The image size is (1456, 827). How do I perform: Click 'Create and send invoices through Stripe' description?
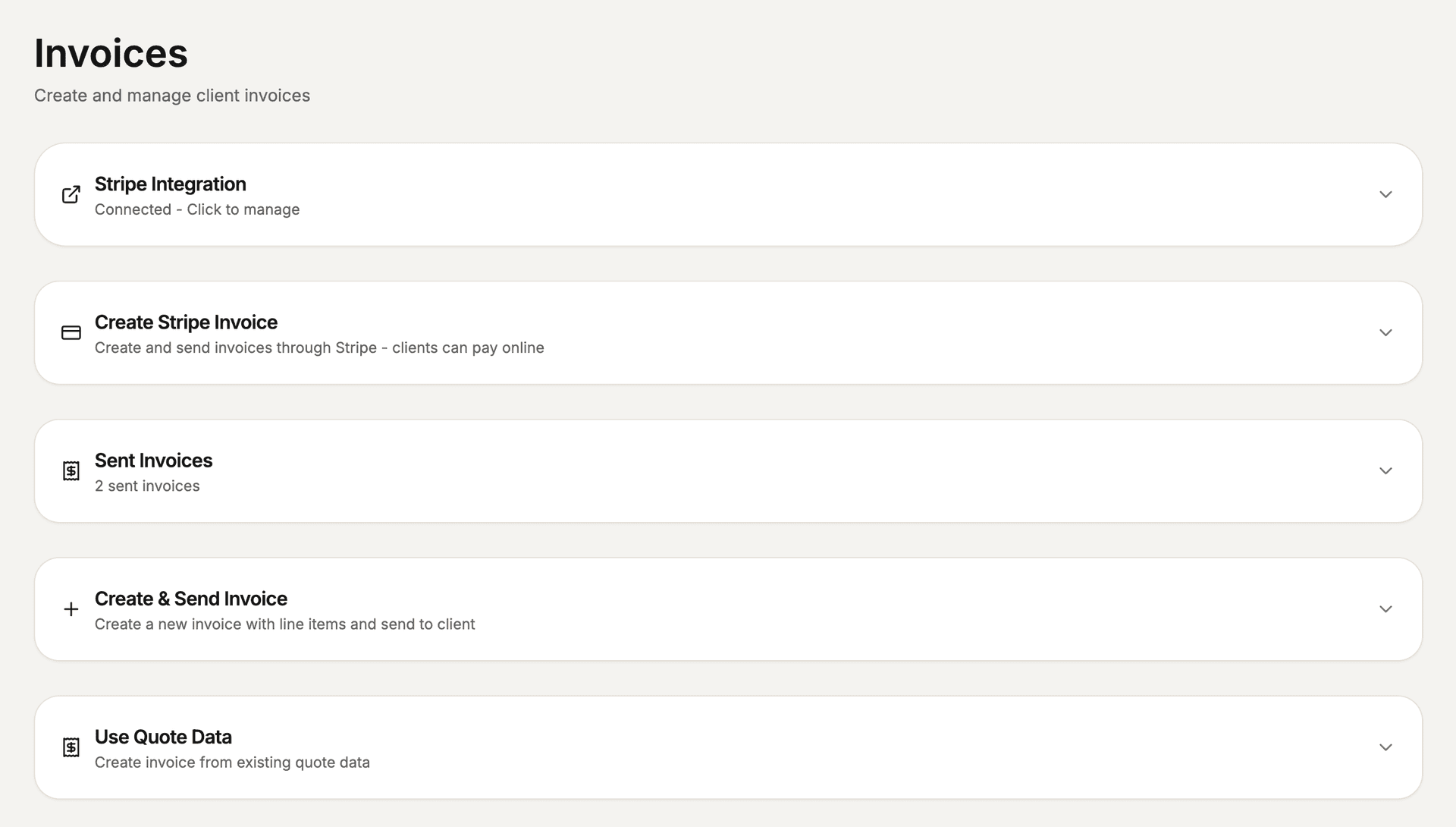tap(236, 347)
